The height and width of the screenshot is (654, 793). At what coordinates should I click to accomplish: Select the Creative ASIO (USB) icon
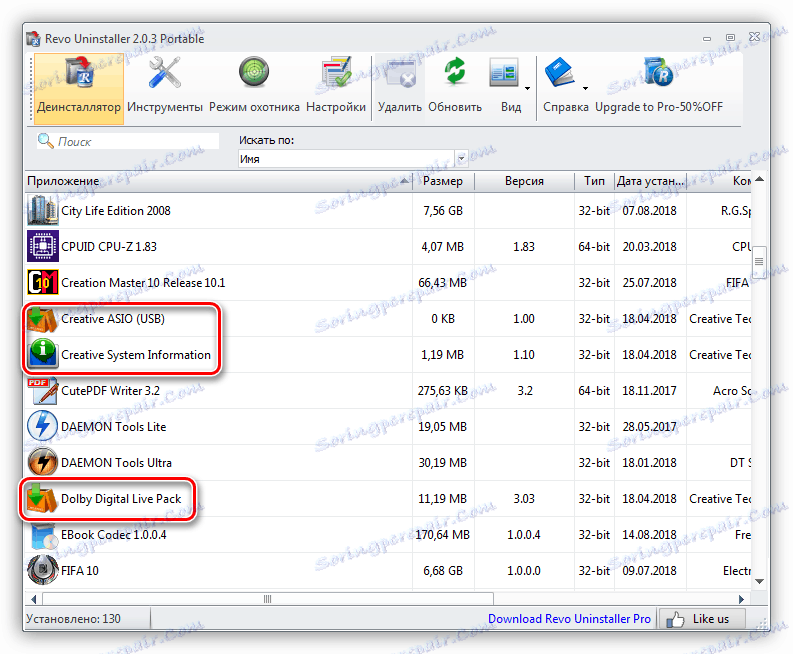42,319
